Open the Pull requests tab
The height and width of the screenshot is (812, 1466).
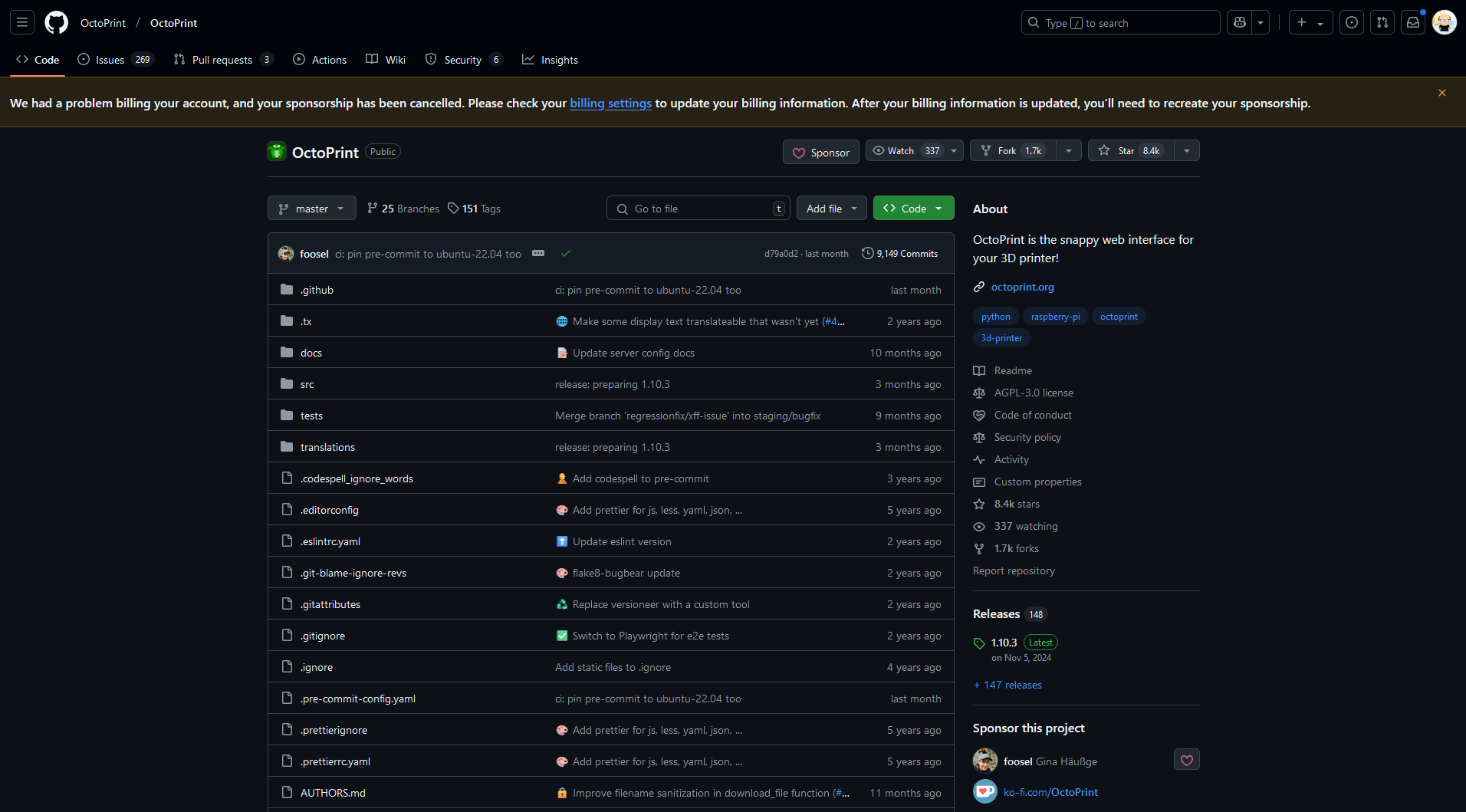[223, 60]
